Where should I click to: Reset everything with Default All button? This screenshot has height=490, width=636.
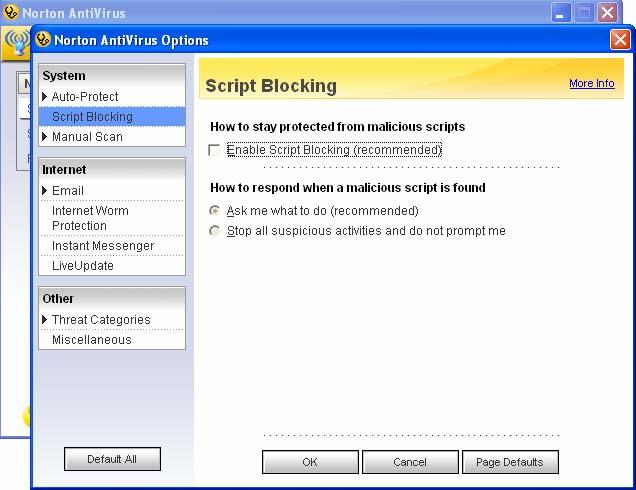tap(112, 459)
